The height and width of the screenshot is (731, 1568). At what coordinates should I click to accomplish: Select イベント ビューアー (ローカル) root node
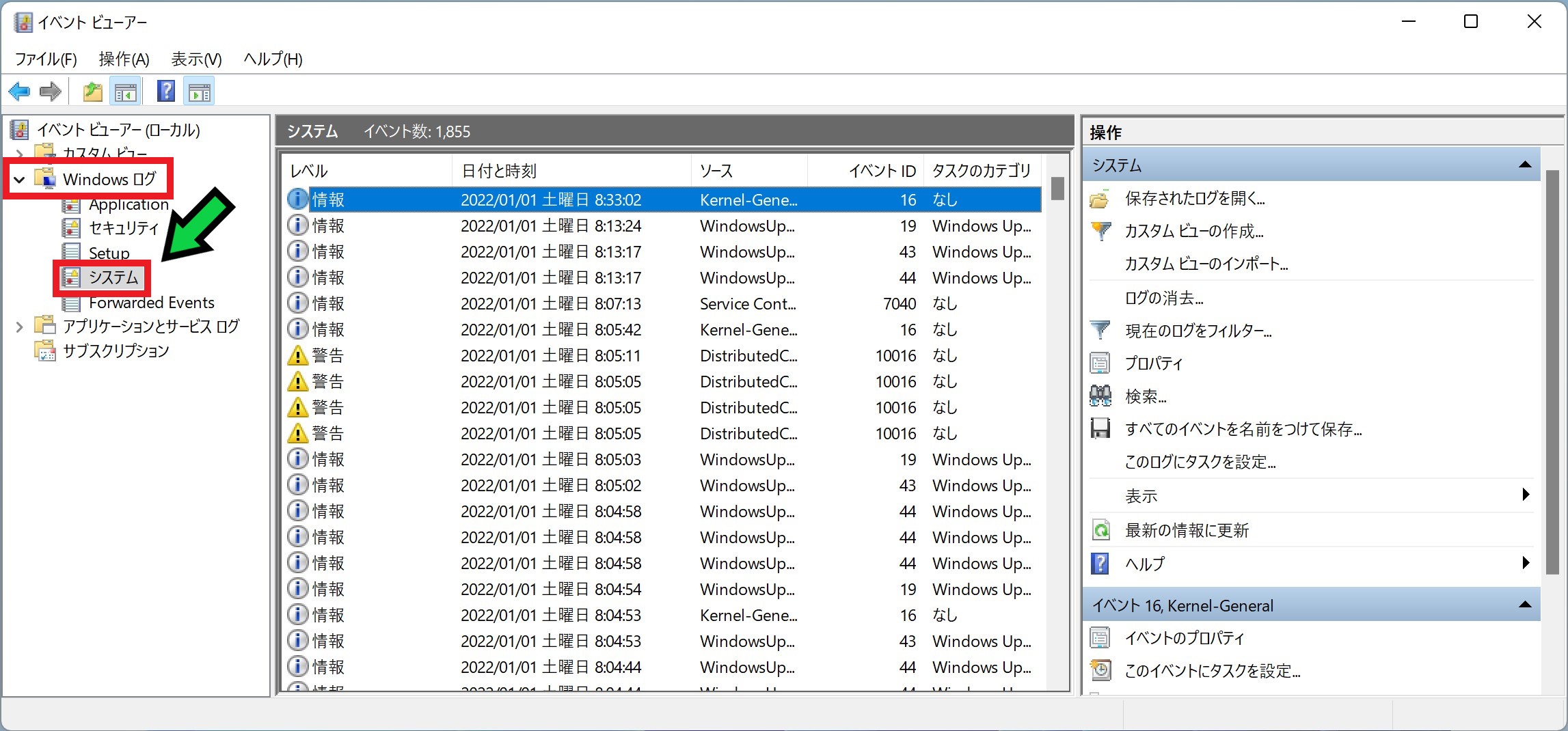point(118,130)
